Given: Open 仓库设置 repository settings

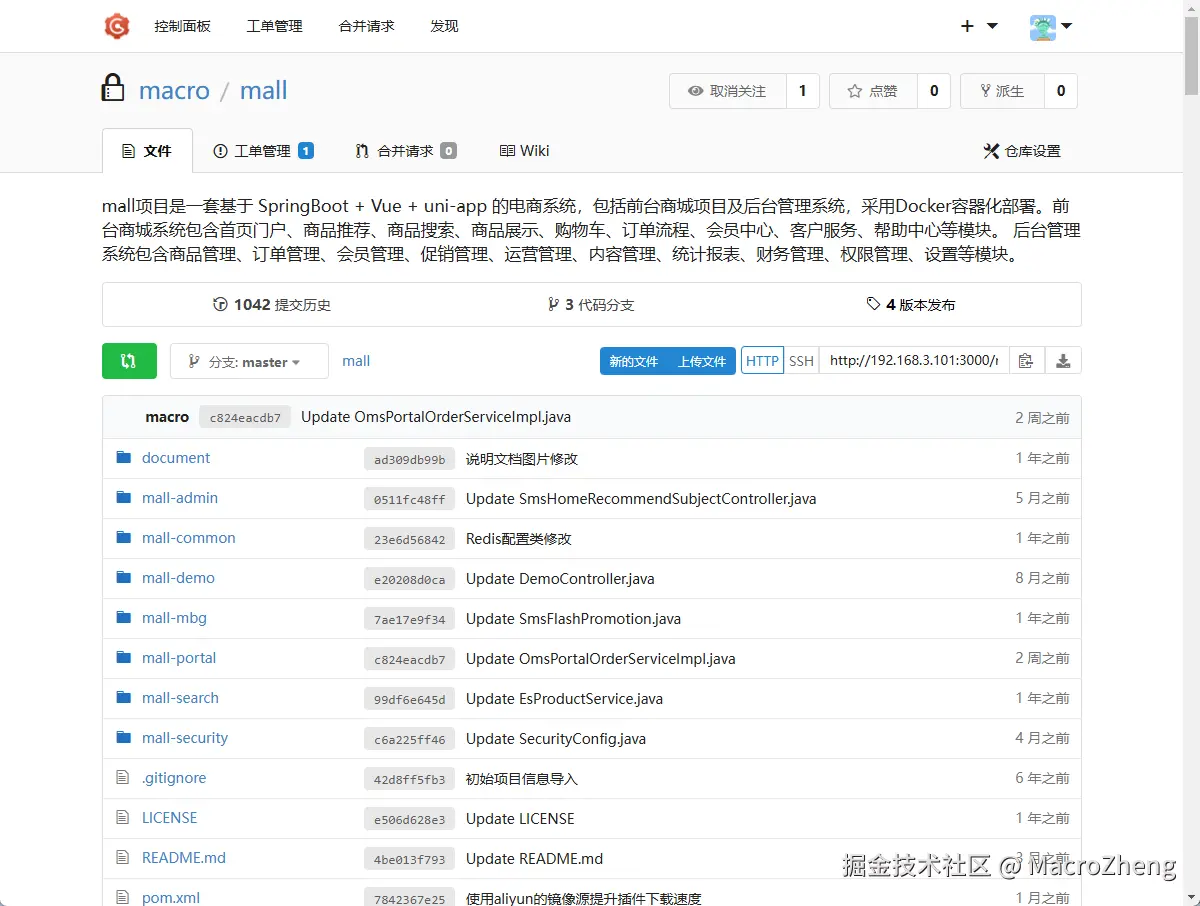Looking at the screenshot, I should [1022, 151].
